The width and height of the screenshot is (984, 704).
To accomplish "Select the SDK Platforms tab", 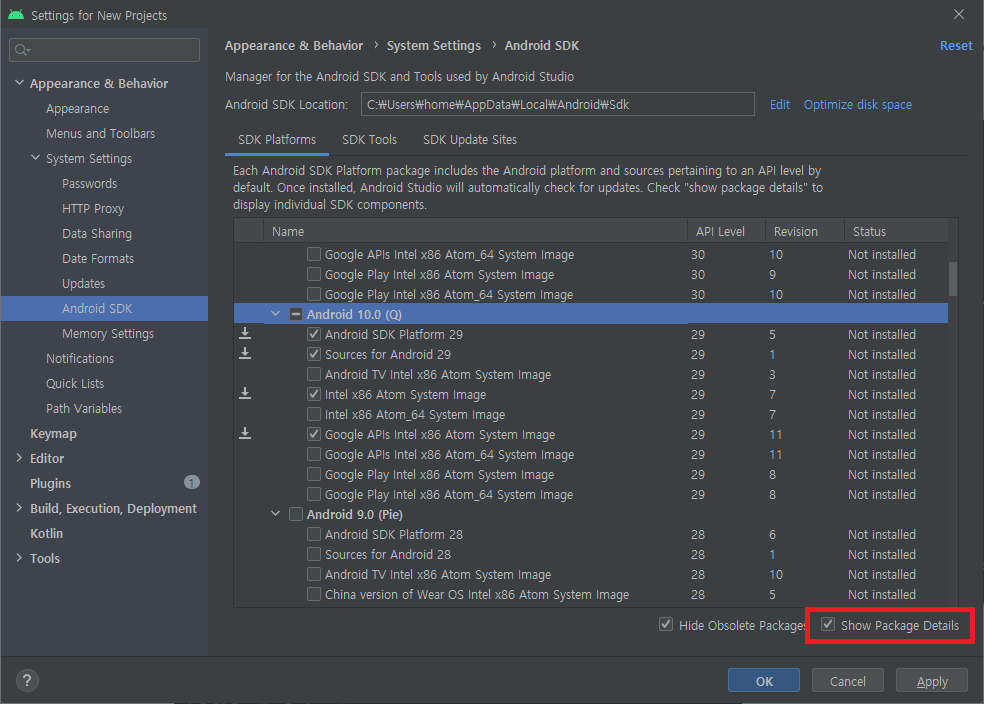I will click(x=277, y=140).
